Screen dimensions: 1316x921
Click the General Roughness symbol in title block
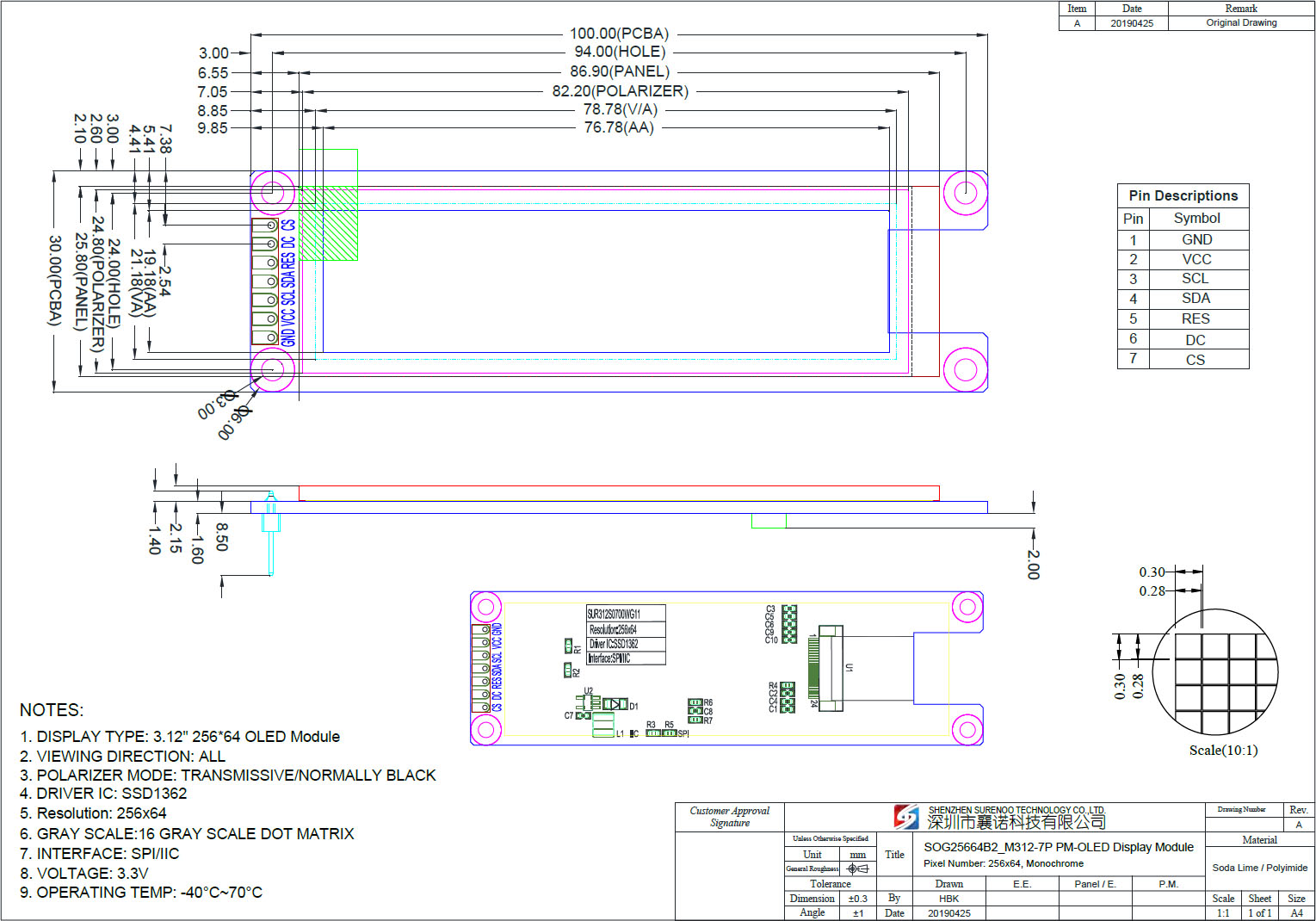(x=857, y=868)
